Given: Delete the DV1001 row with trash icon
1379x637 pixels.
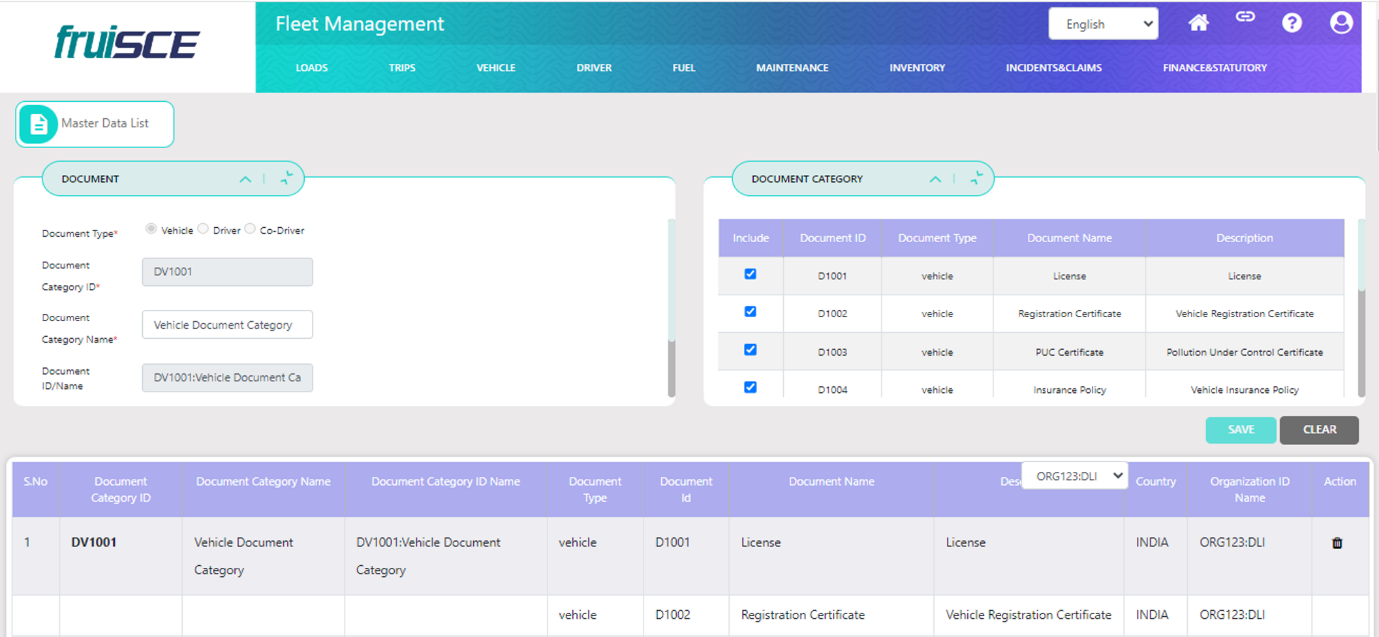Looking at the screenshot, I should [1337, 543].
